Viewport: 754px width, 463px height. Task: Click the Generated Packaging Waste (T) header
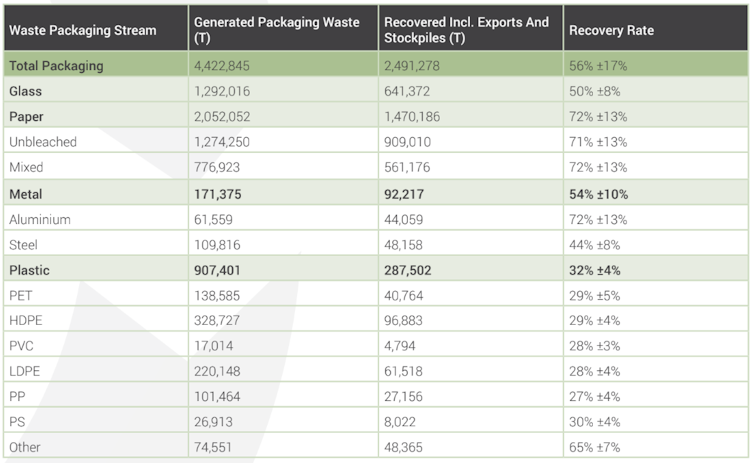(x=276, y=30)
